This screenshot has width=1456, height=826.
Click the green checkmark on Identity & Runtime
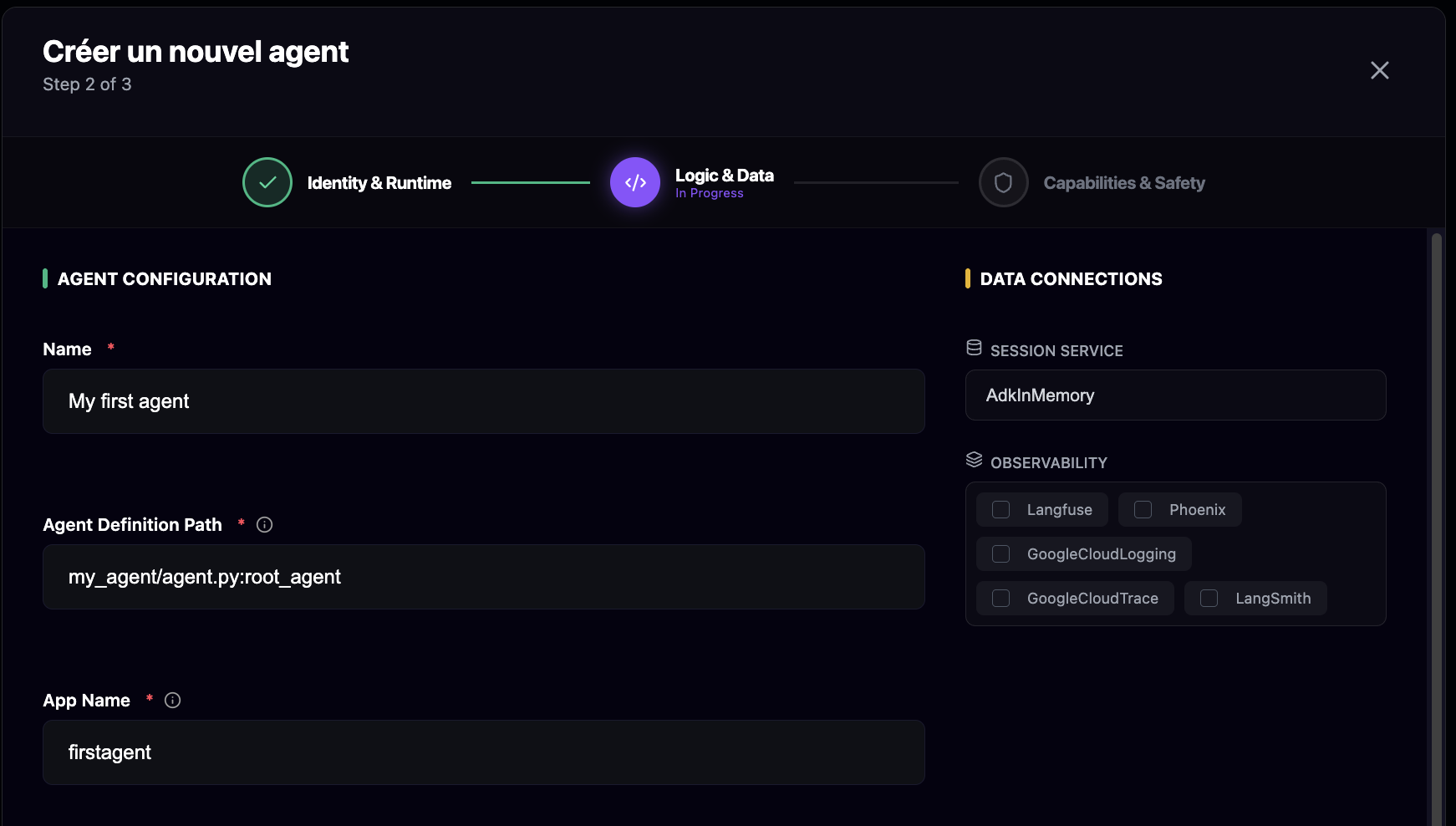point(267,182)
